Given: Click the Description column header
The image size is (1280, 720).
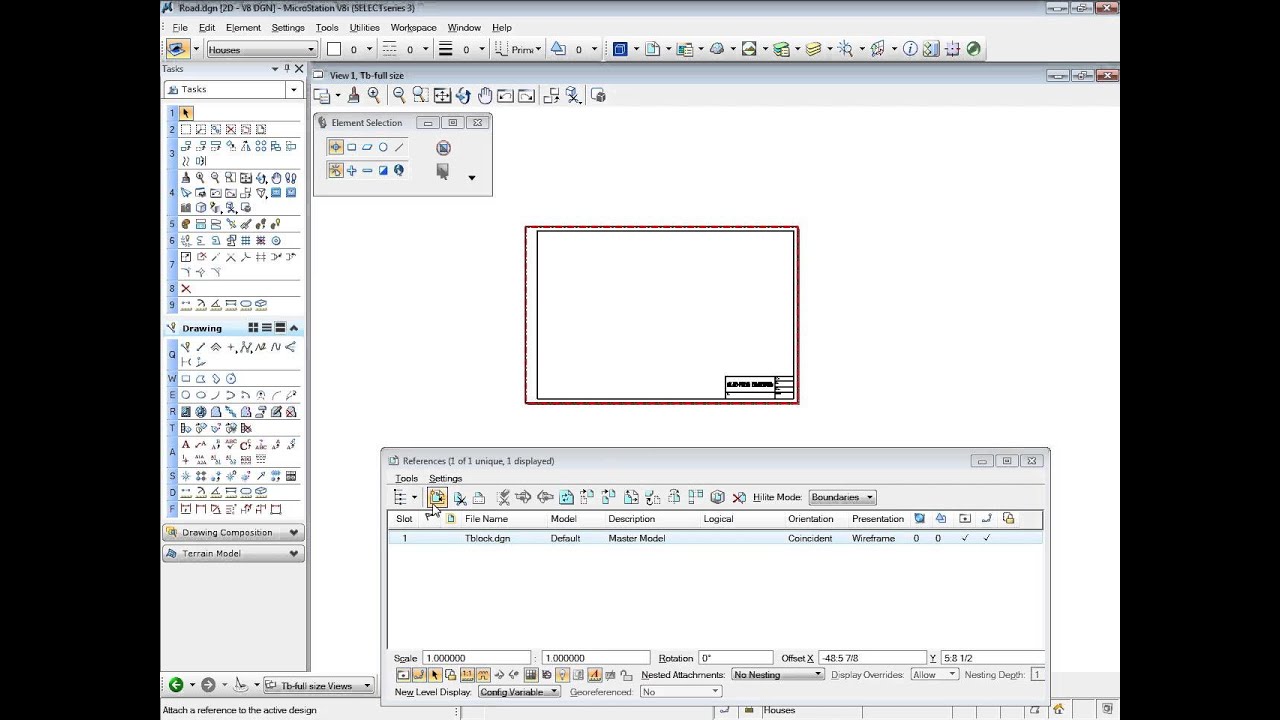Looking at the screenshot, I should (632, 519).
